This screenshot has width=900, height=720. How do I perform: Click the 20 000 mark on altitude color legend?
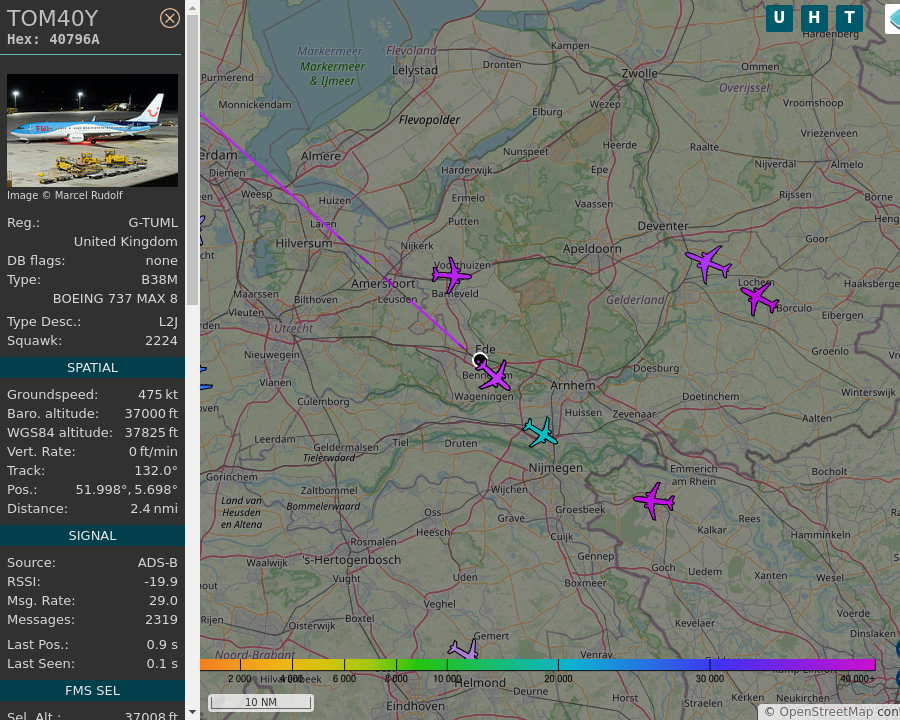pos(558,678)
